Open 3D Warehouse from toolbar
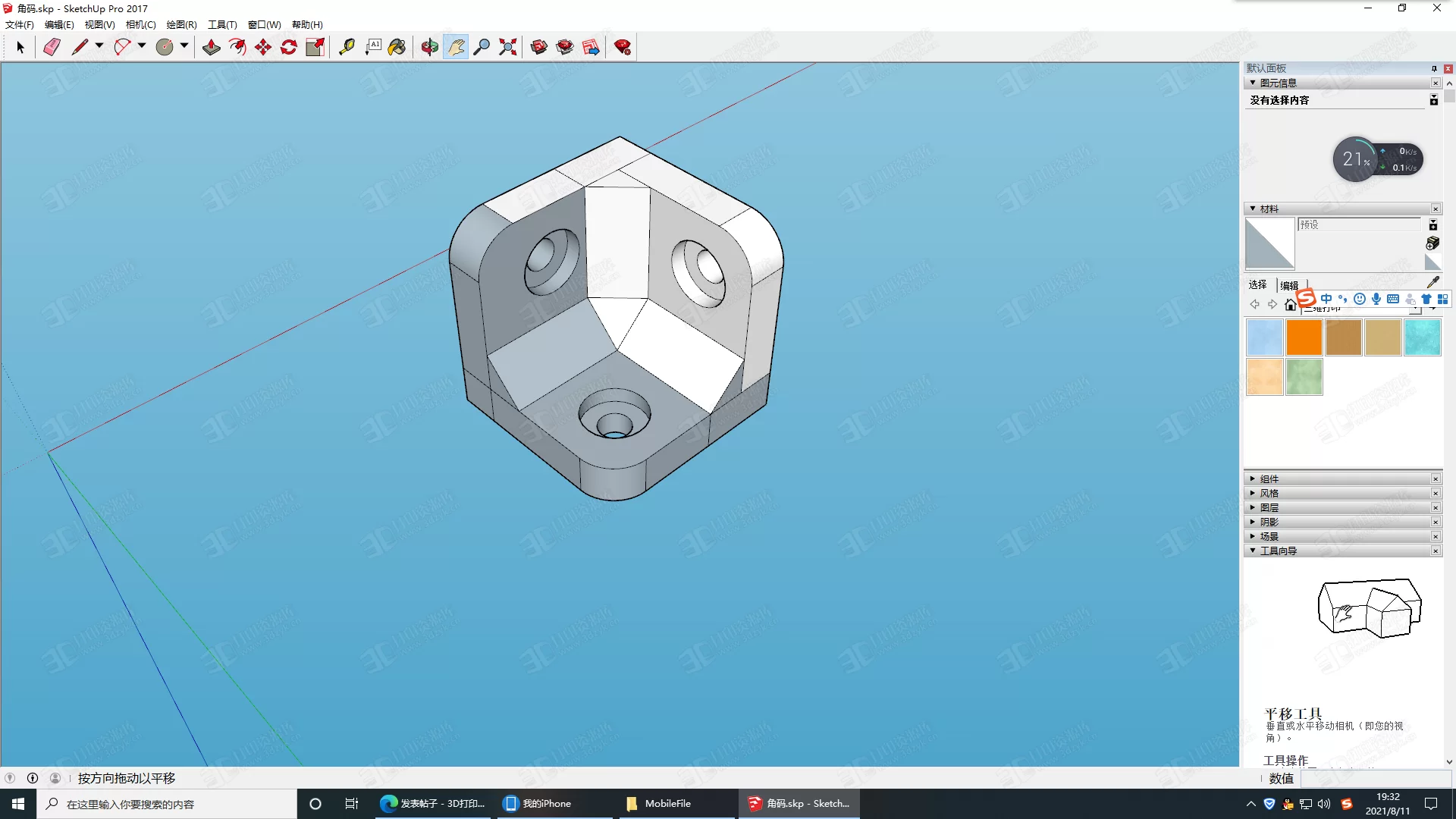This screenshot has height=819, width=1456. tap(539, 47)
